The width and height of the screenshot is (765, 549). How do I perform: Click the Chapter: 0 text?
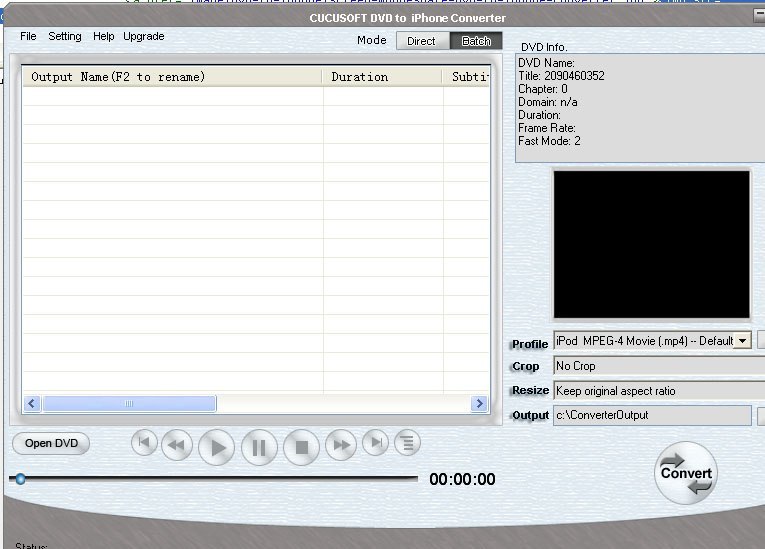point(543,89)
